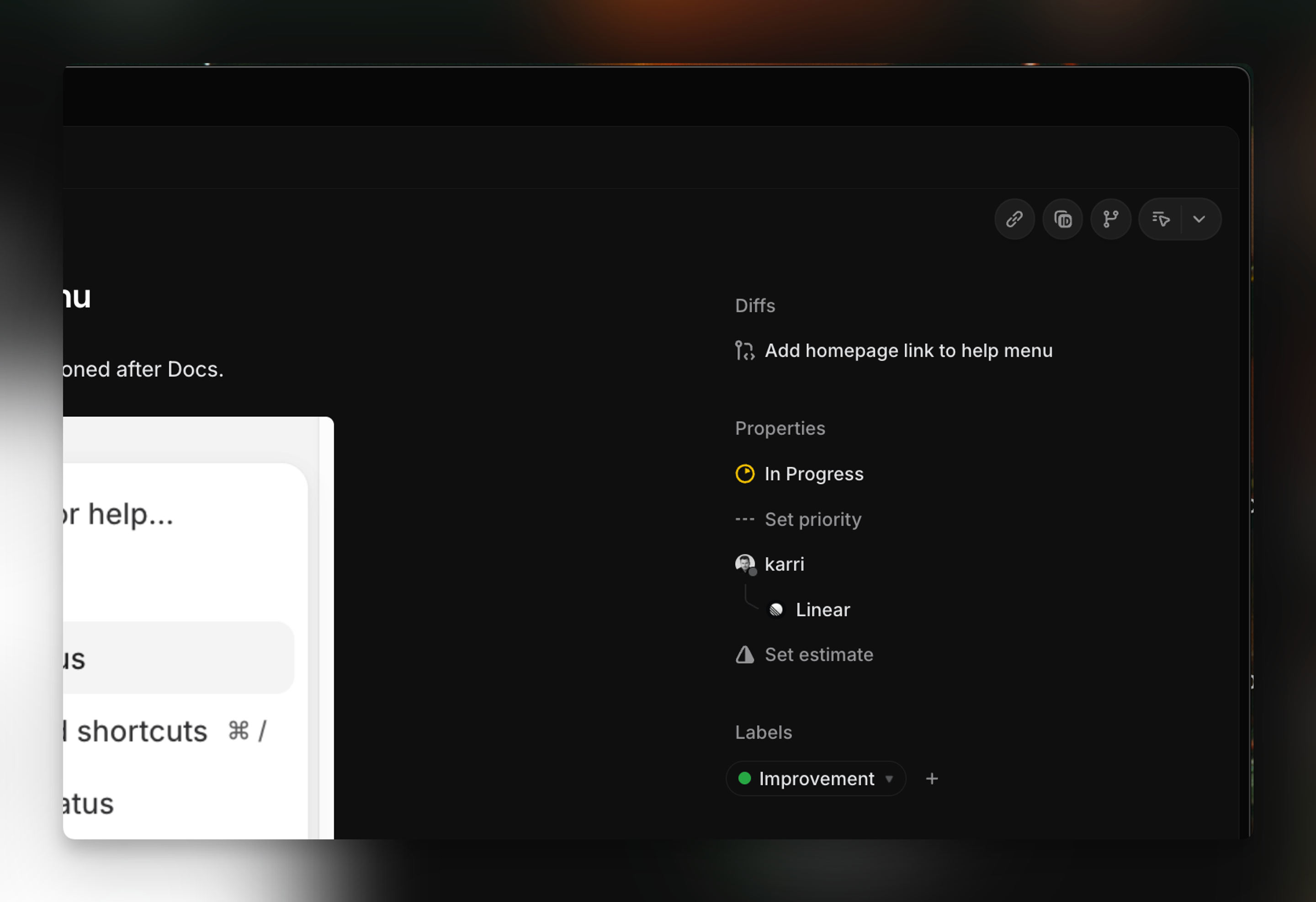The width and height of the screenshot is (1316, 902).
Task: Click the yellow In Progress status icon
Action: click(745, 474)
